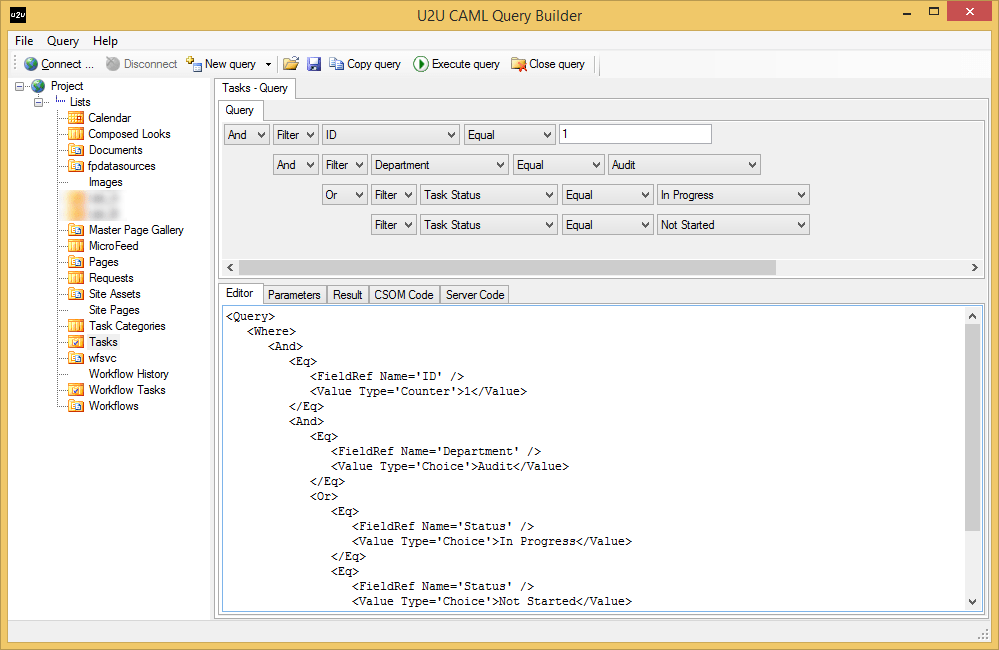Viewport: 999px width, 650px height.
Task: Click the editor vertical scrollbar thumb
Action: (x=972, y=427)
